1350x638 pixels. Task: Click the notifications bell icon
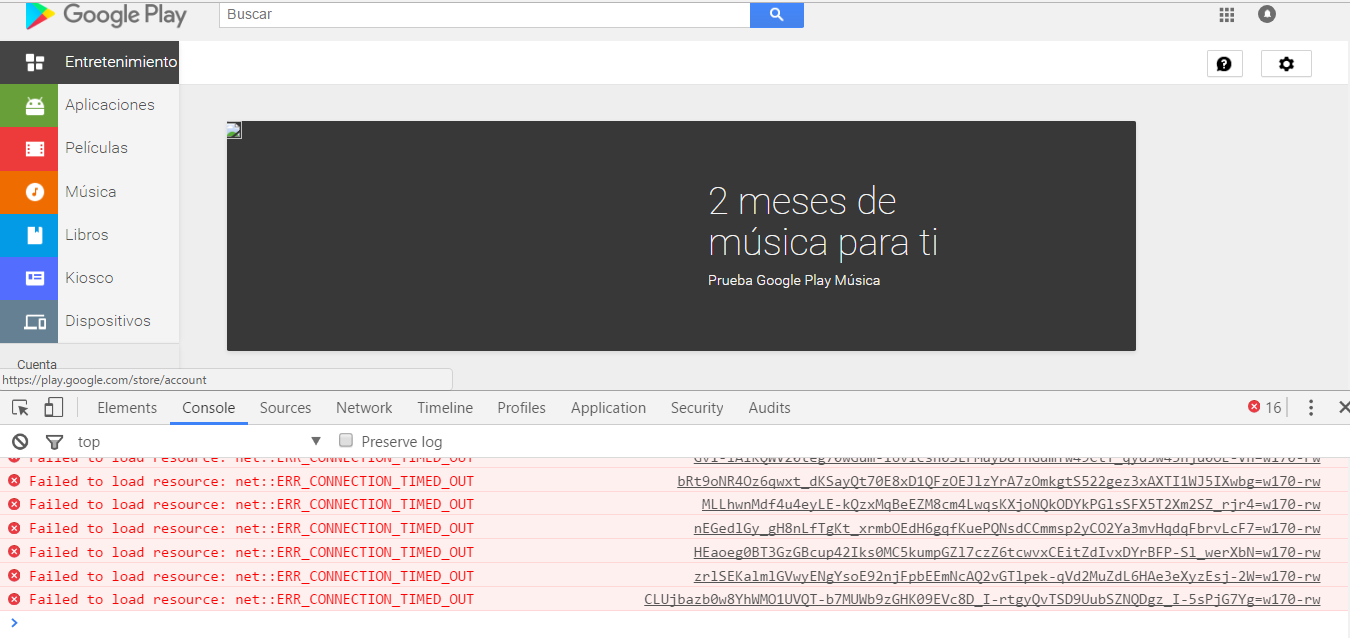1267,14
